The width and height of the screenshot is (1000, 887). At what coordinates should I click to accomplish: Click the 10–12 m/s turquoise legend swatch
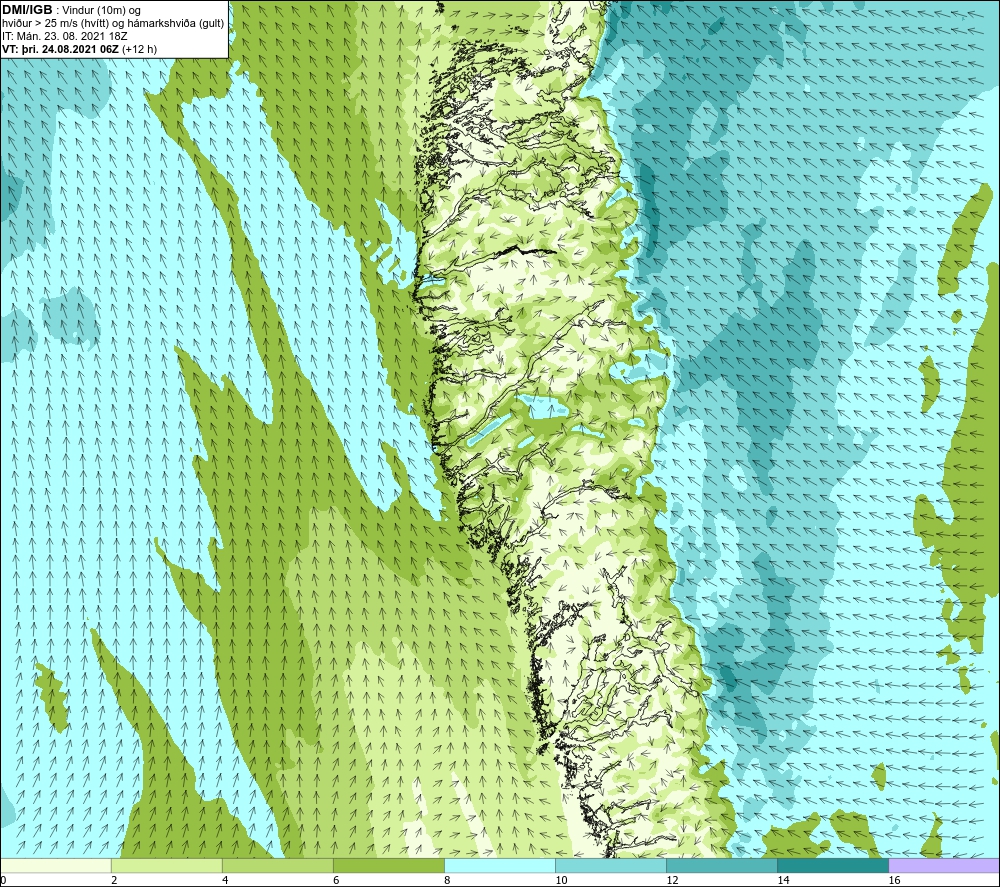[x=610, y=866]
